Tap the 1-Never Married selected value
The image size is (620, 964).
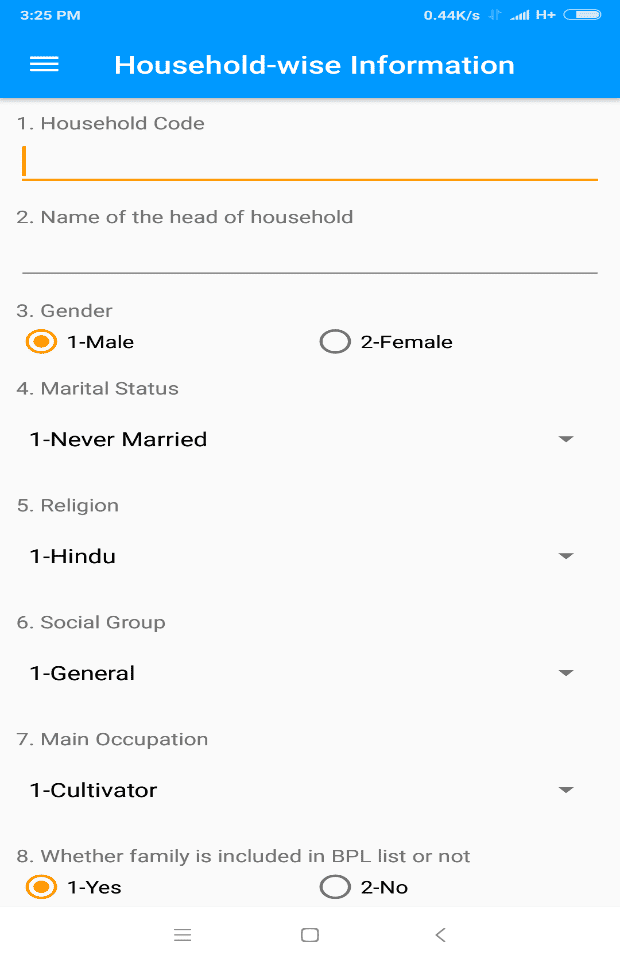(118, 439)
